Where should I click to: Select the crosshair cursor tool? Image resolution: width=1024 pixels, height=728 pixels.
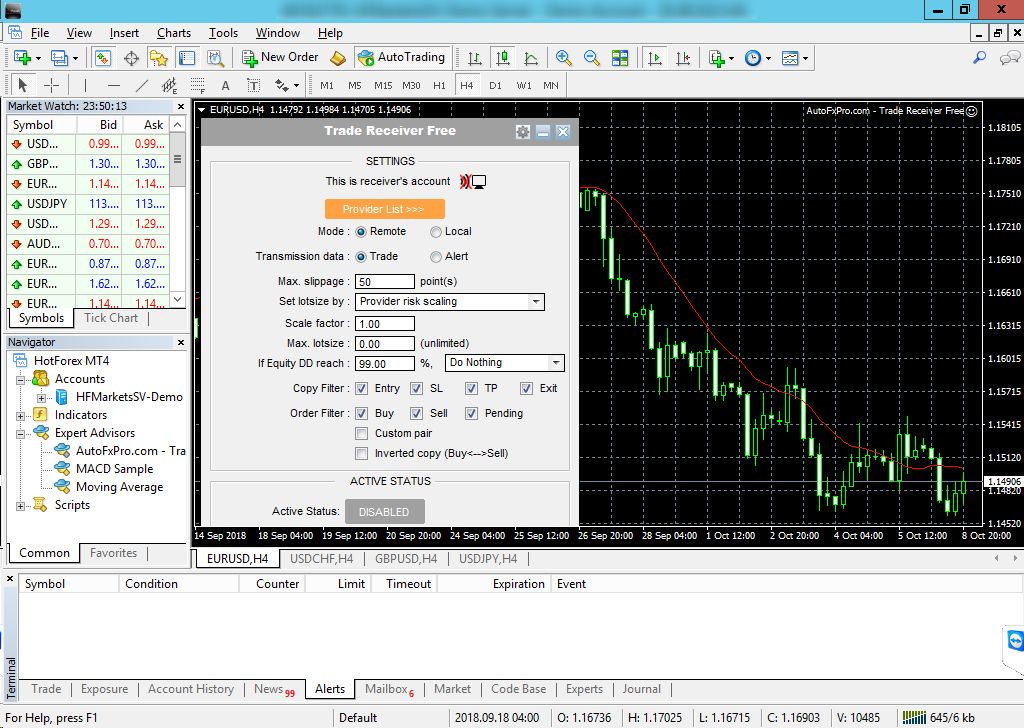51,85
